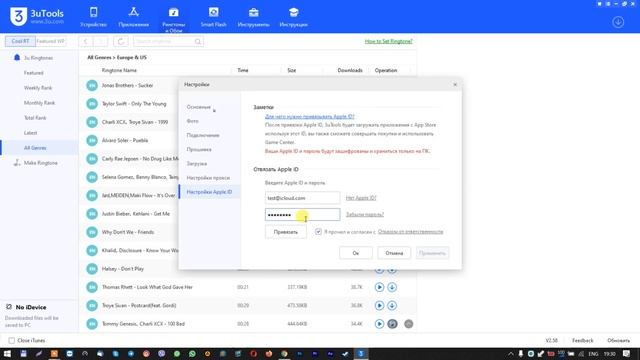Open the Приложения apps section
The height and width of the screenshot is (360, 640).
point(133,17)
